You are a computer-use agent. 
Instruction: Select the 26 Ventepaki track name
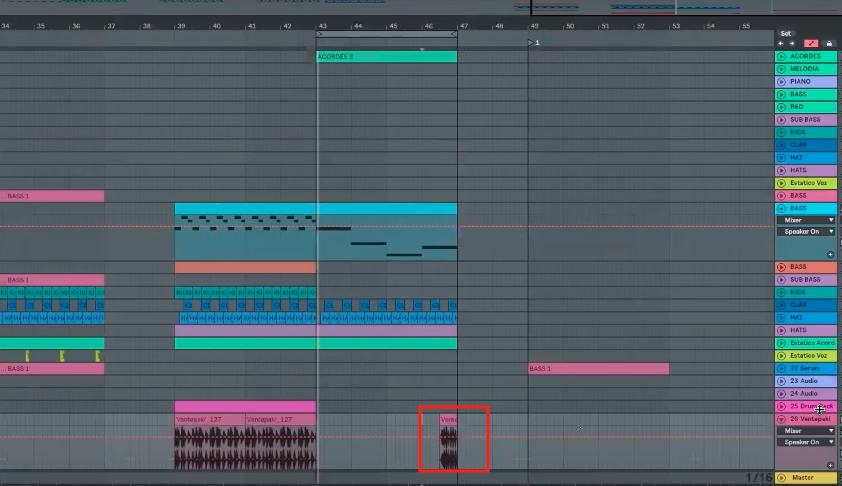coord(811,419)
